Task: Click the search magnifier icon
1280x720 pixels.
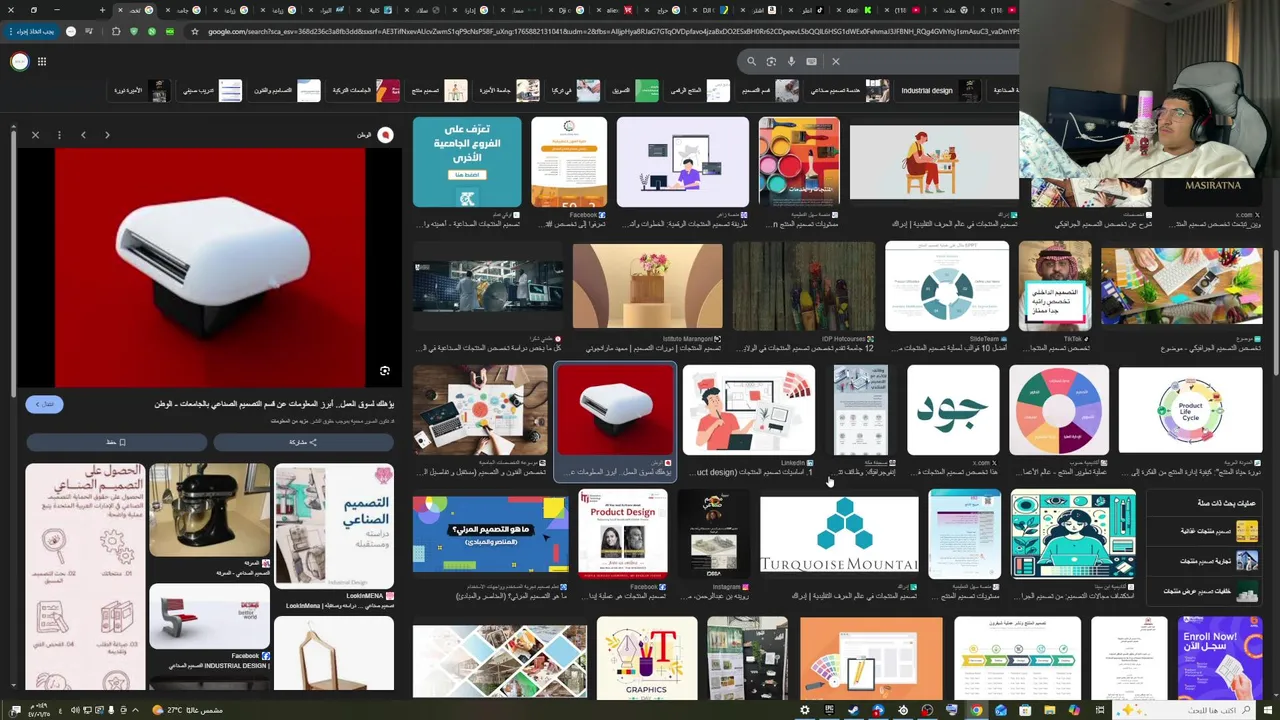Action: point(751,61)
